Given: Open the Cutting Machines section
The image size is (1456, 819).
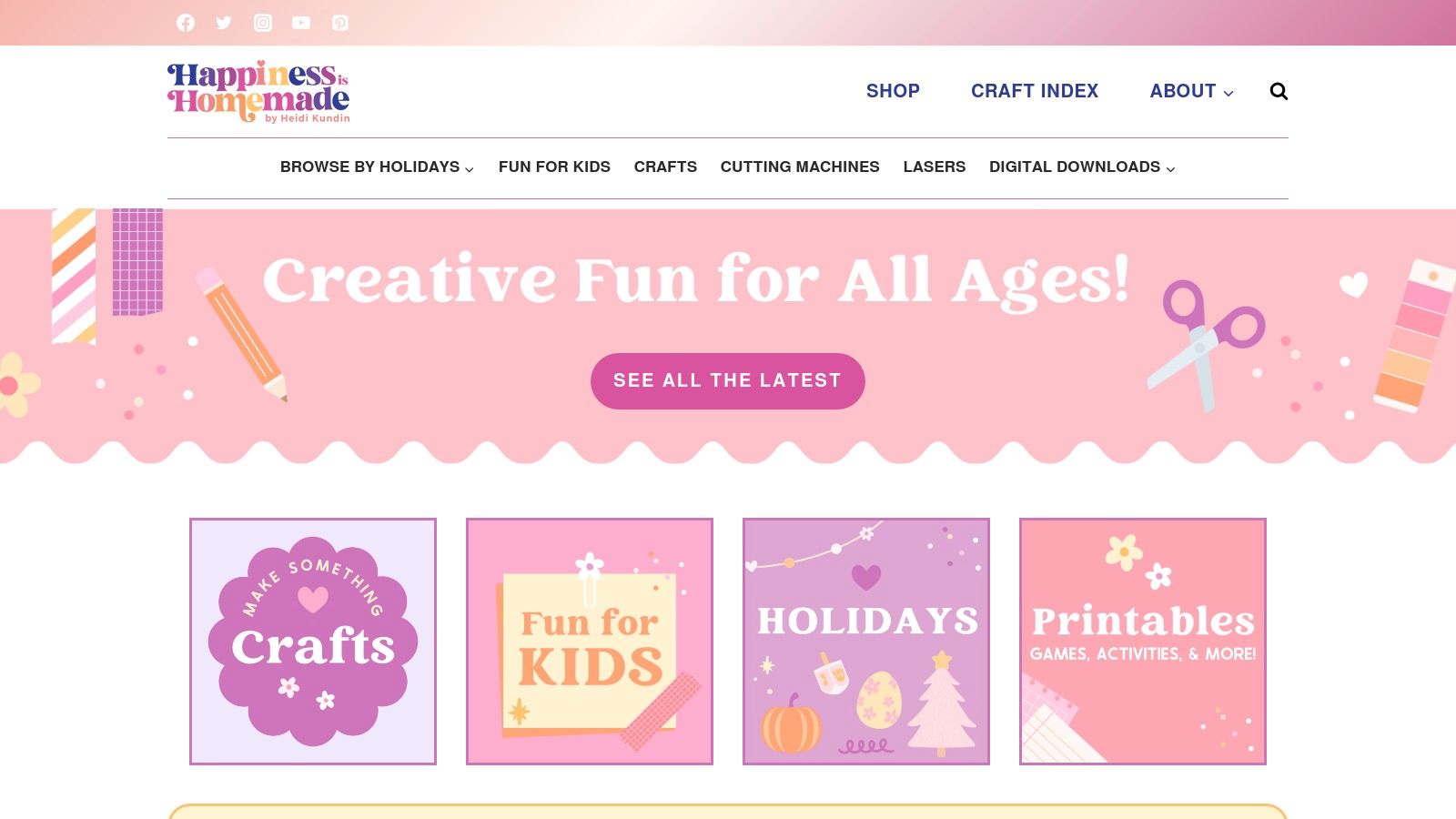Looking at the screenshot, I should (x=800, y=167).
